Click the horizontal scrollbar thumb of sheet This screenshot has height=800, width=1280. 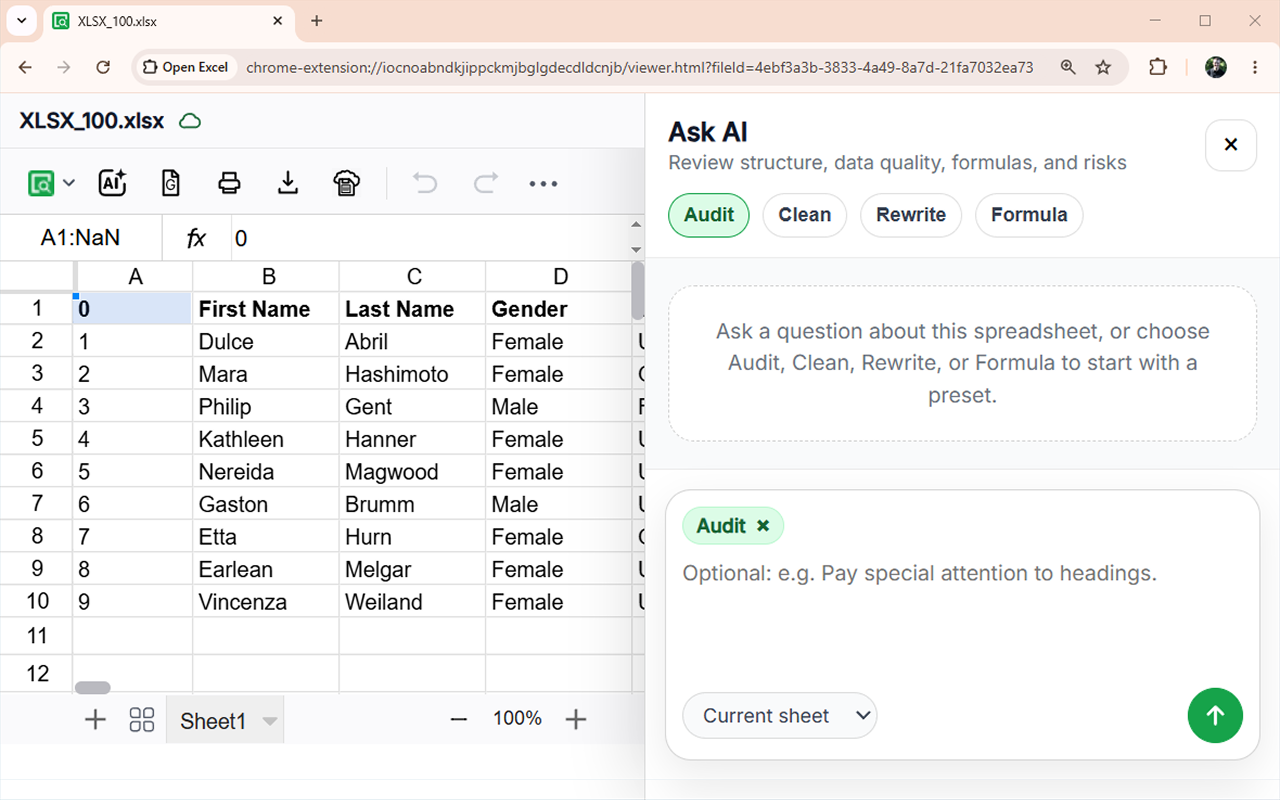tap(93, 688)
